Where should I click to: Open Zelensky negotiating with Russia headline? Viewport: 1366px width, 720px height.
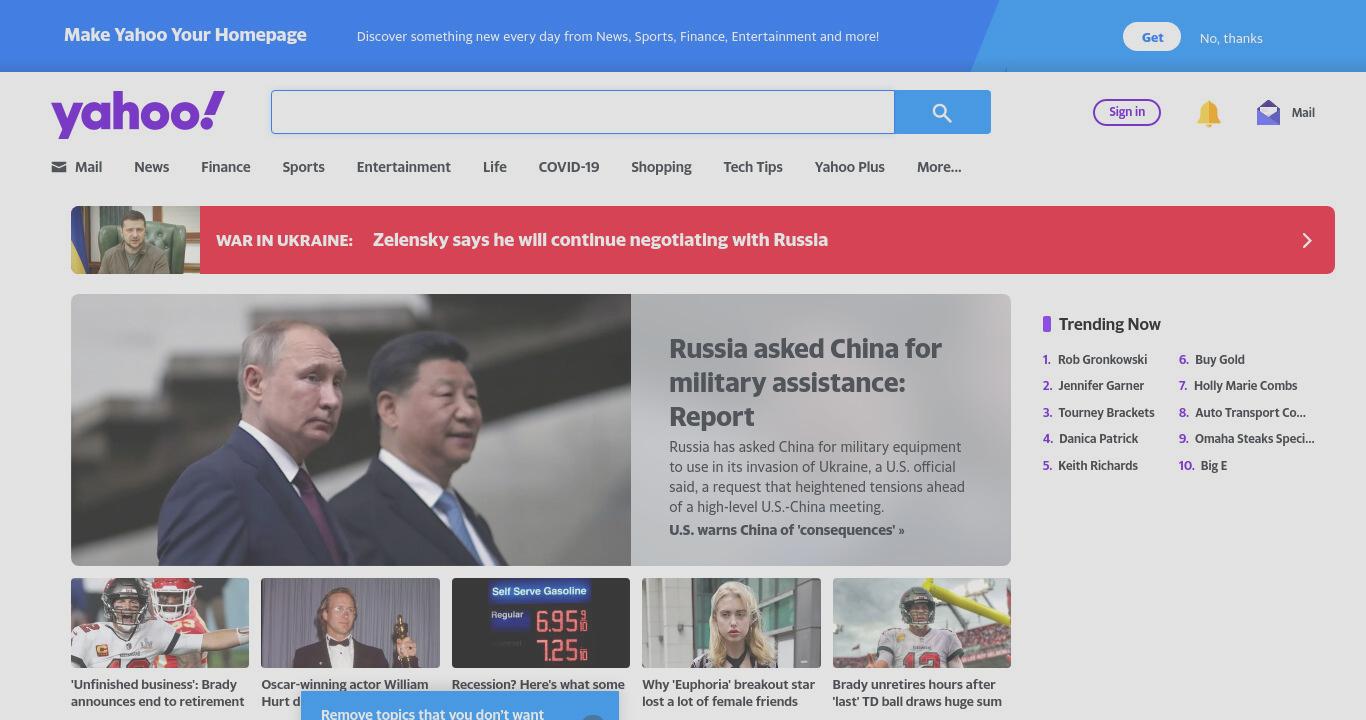pyautogui.click(x=600, y=240)
